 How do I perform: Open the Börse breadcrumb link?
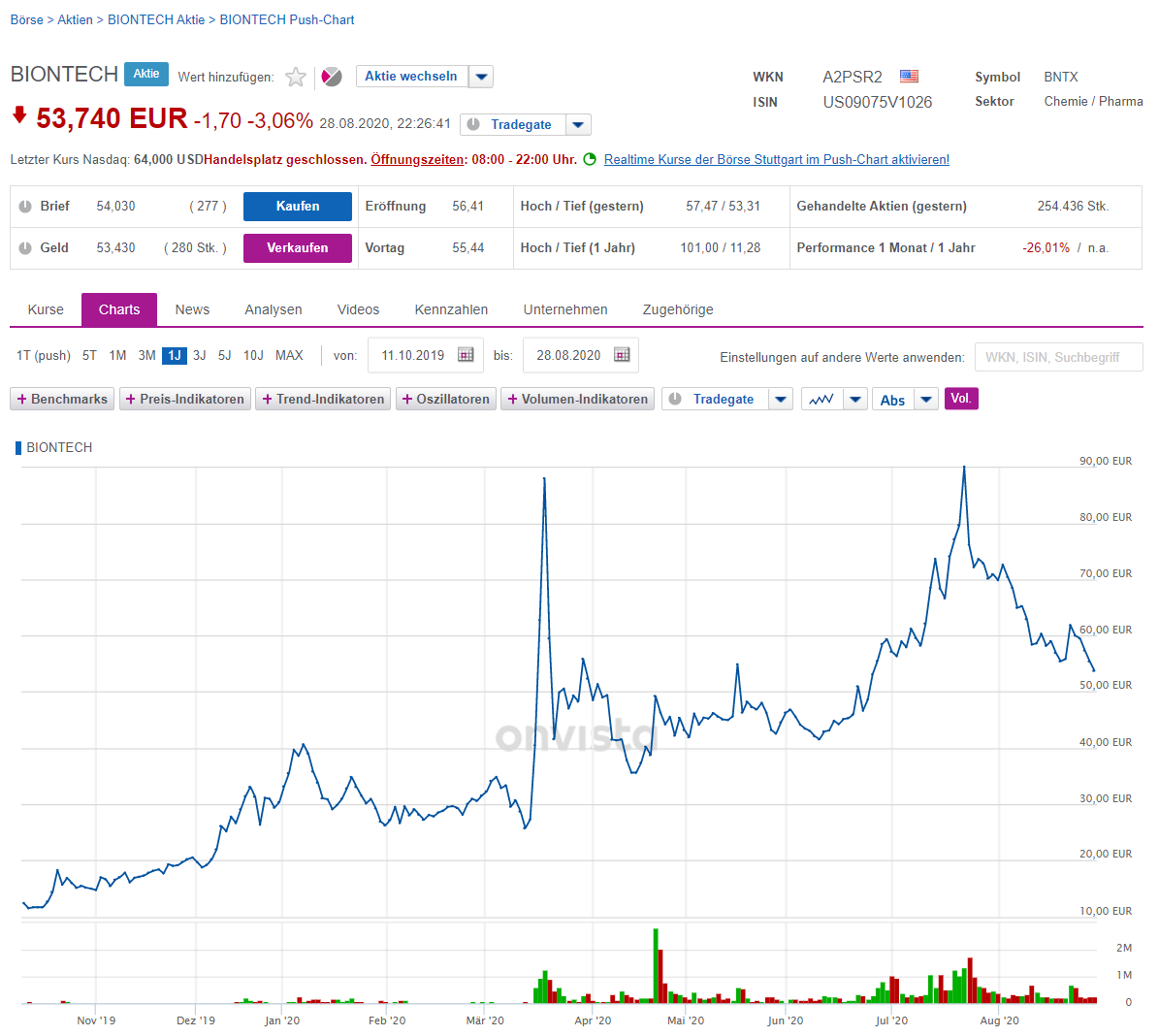[26, 20]
